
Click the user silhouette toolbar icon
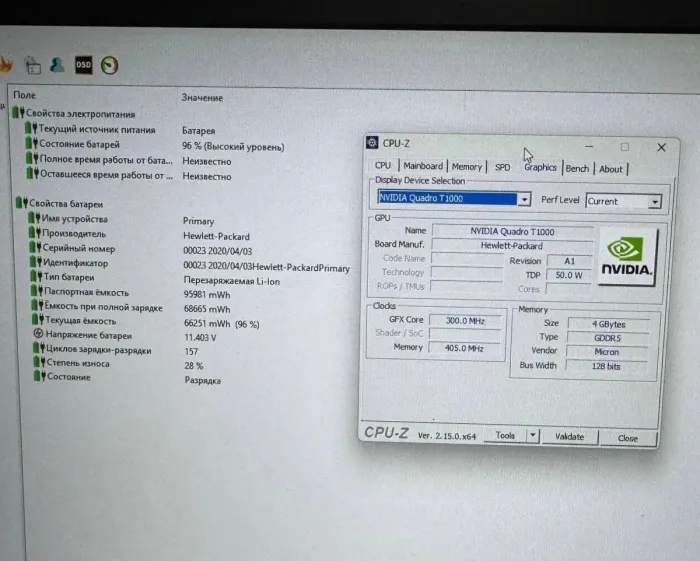58,64
